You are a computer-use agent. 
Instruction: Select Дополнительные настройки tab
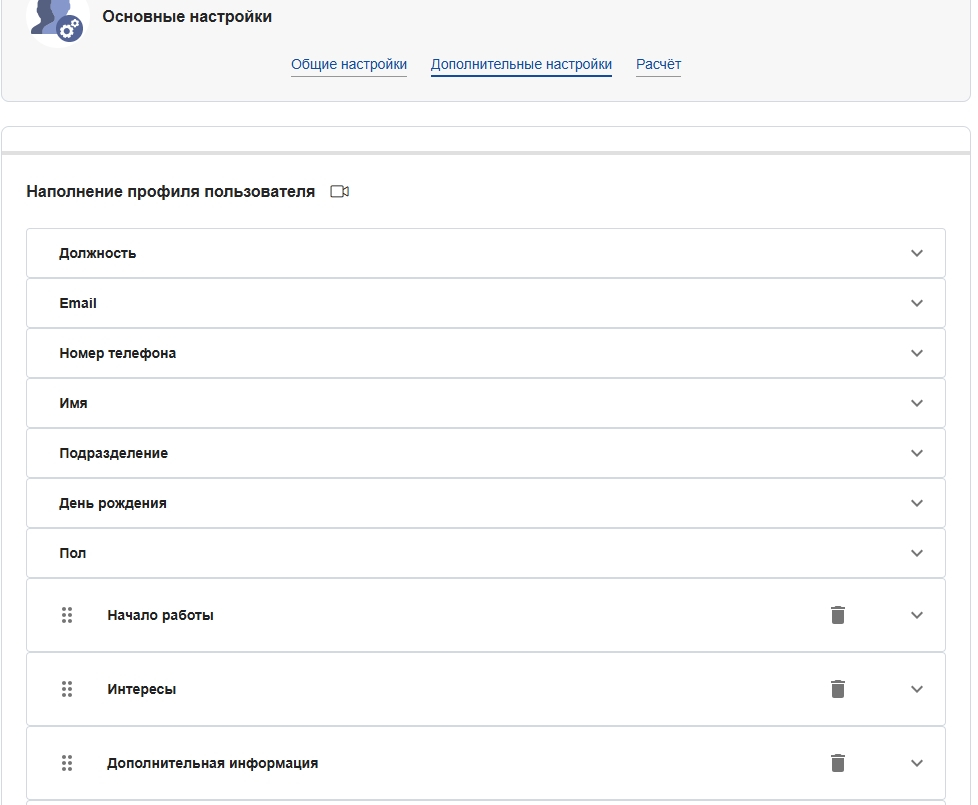coord(521,64)
